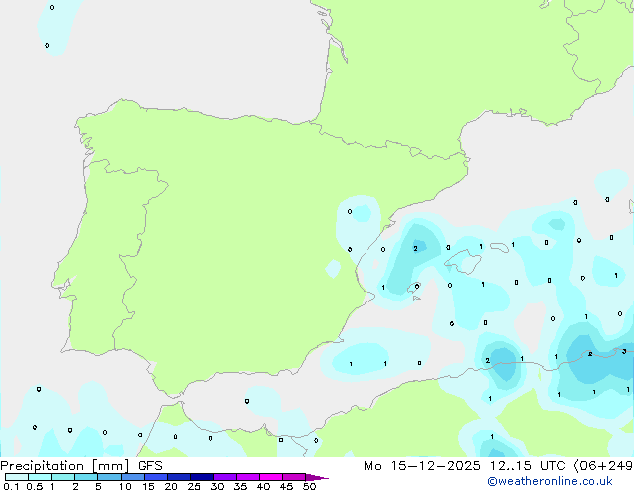Pick the 40–45 mm magenta legend swatch
634x490 pixels.
(271, 477)
